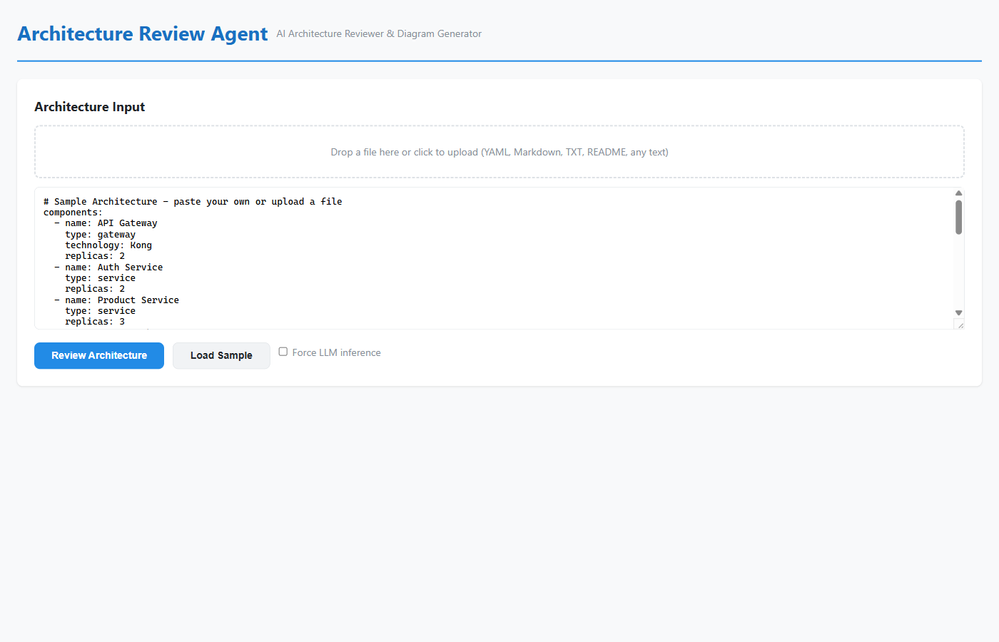Click the 'type: gateway' line
The width and height of the screenshot is (999, 642).
click(x=100, y=234)
